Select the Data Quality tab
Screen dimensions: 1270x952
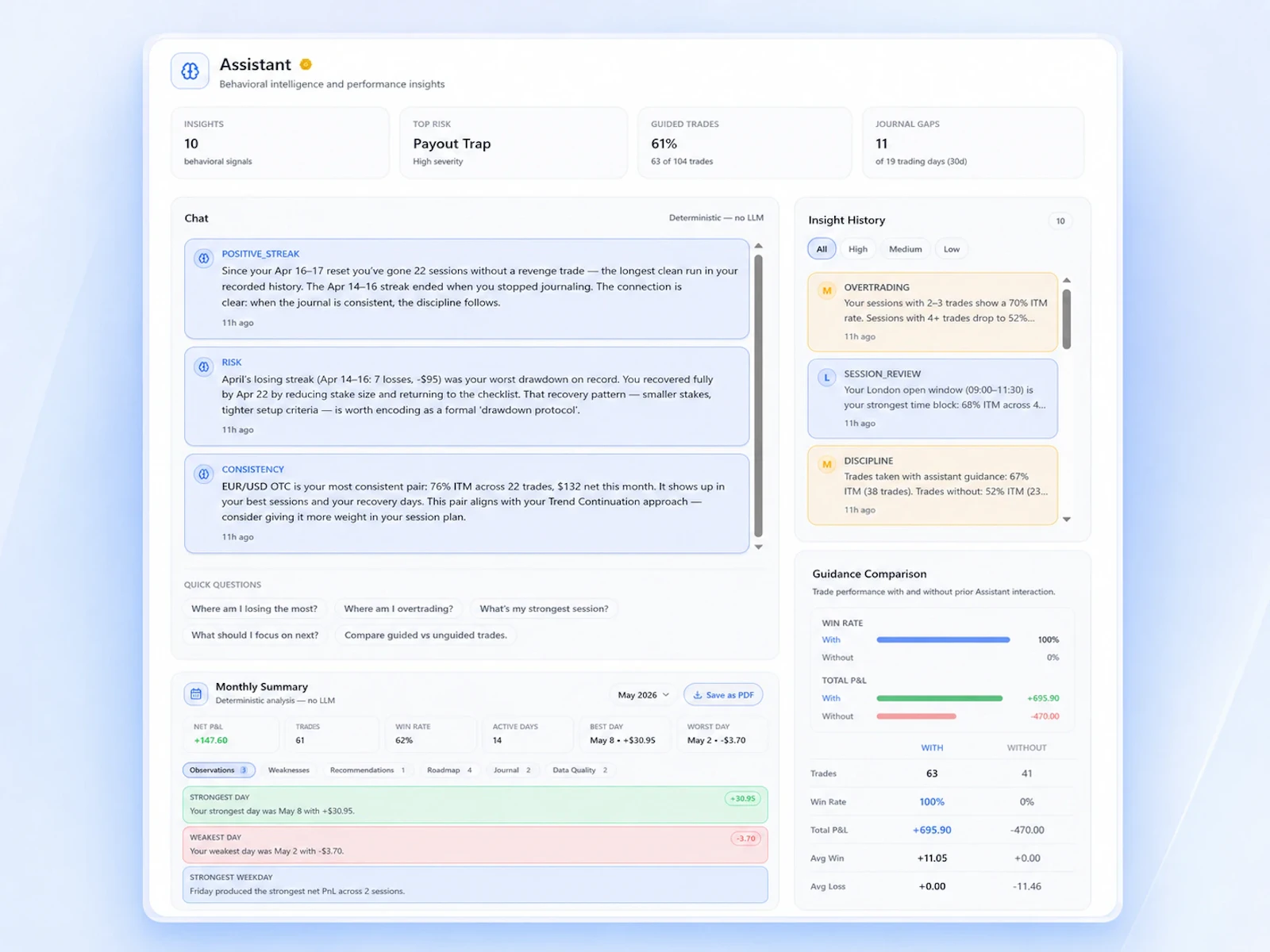point(579,770)
